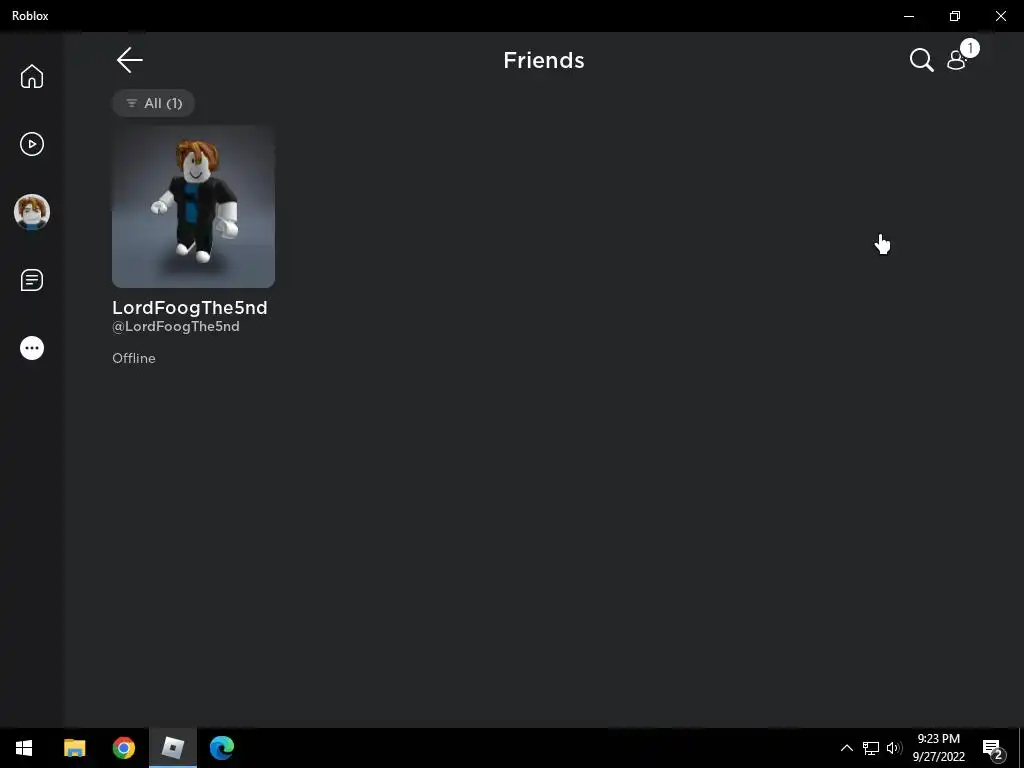Screen dimensions: 1024x768
Task: Open the avatar profile icon in sidebar
Action: pyautogui.click(x=31, y=212)
